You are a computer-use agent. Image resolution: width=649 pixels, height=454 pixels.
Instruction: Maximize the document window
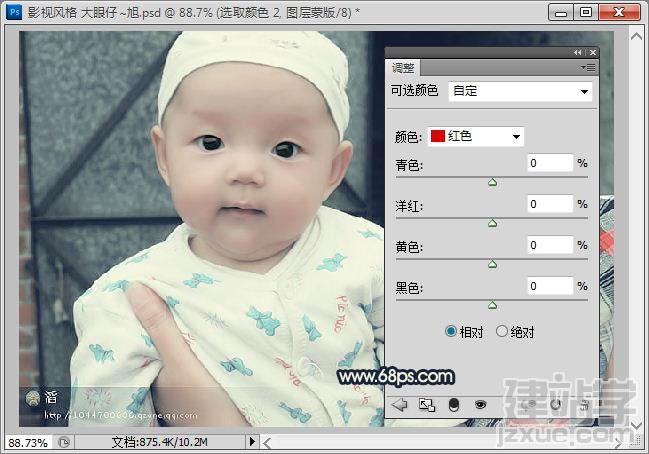(x=586, y=12)
